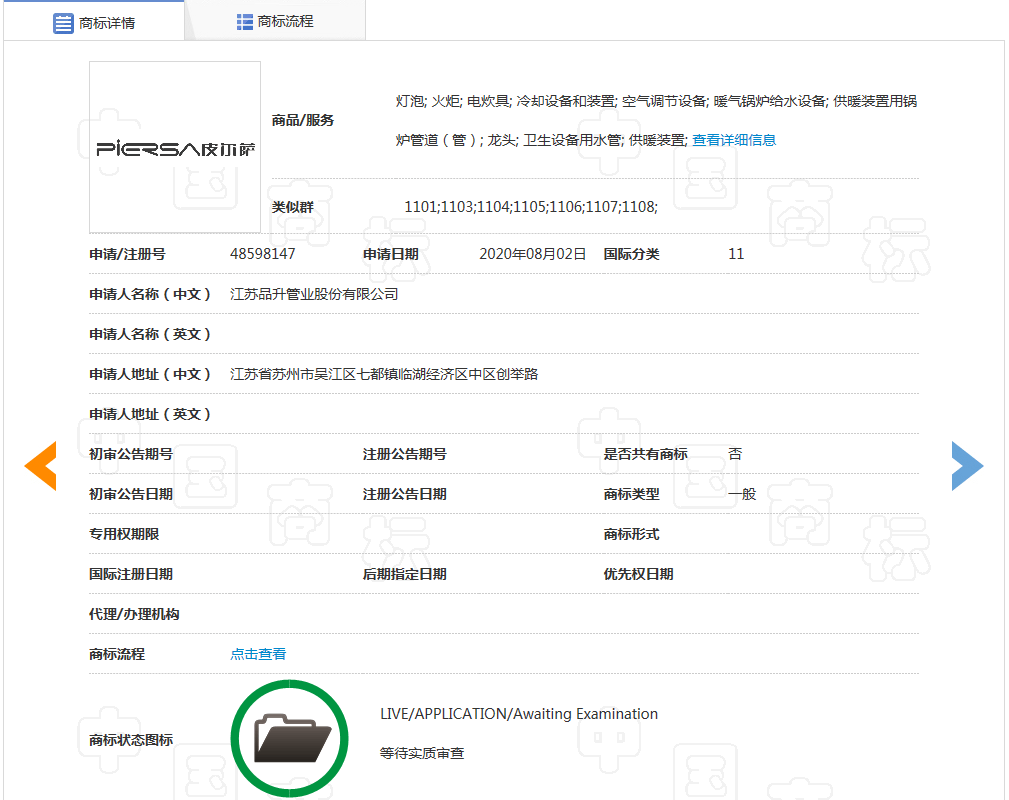Viewport: 1009px width, 800px height.
Task: Click the blue list icon beside 商标详情
Action: coord(63,23)
